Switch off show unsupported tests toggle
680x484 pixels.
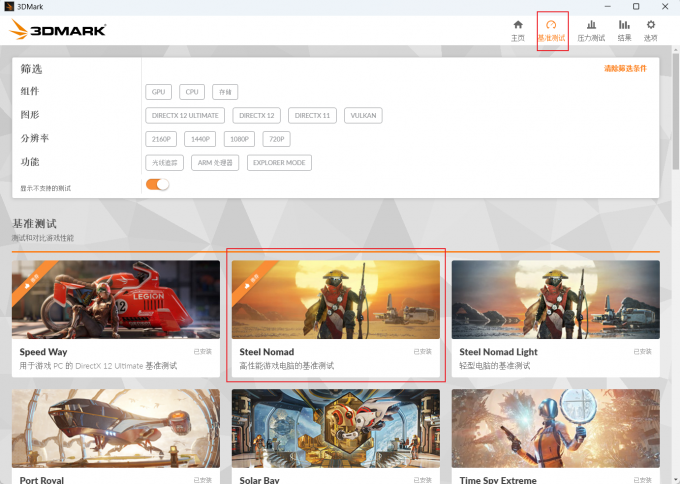[157, 184]
